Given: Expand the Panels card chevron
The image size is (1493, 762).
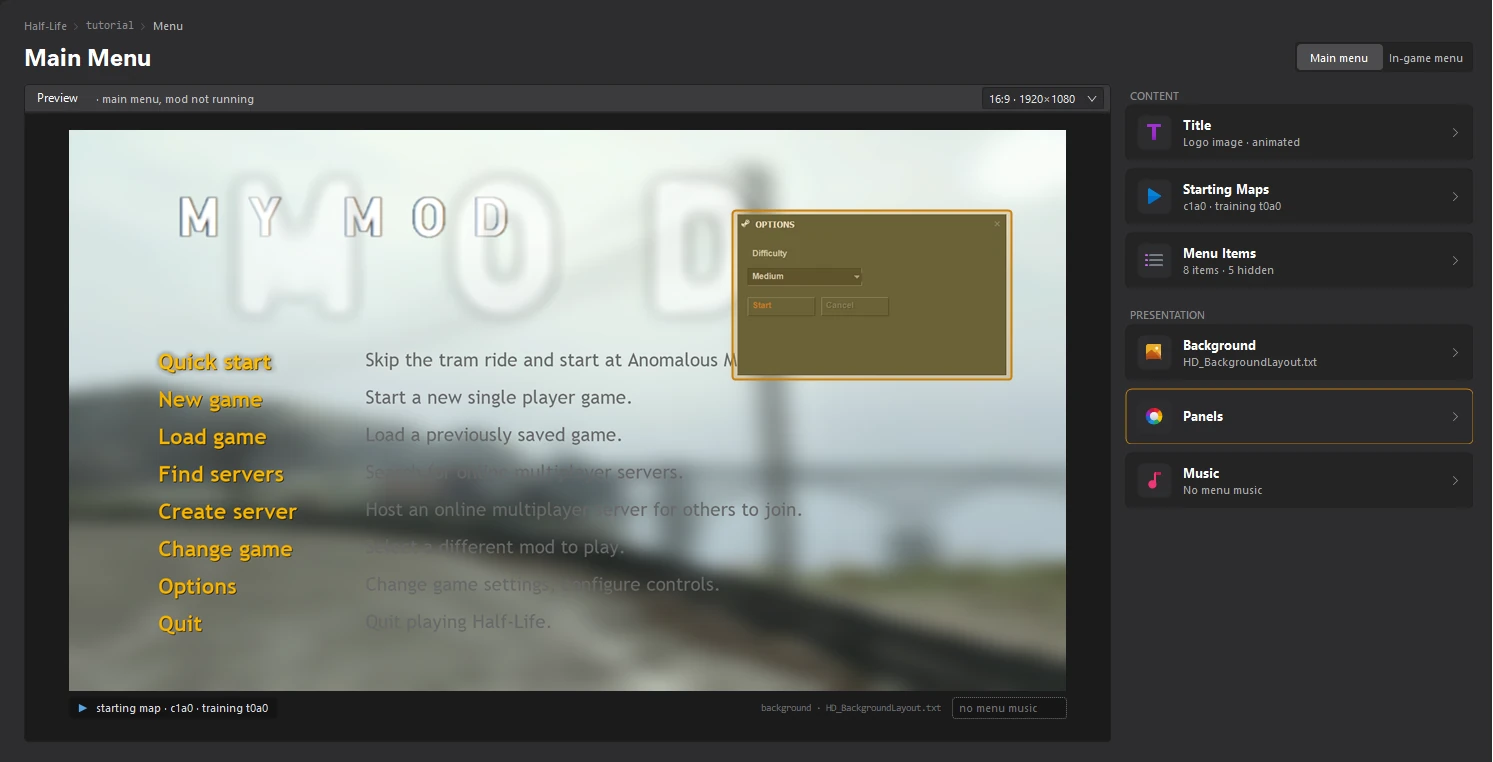Looking at the screenshot, I should (1455, 416).
